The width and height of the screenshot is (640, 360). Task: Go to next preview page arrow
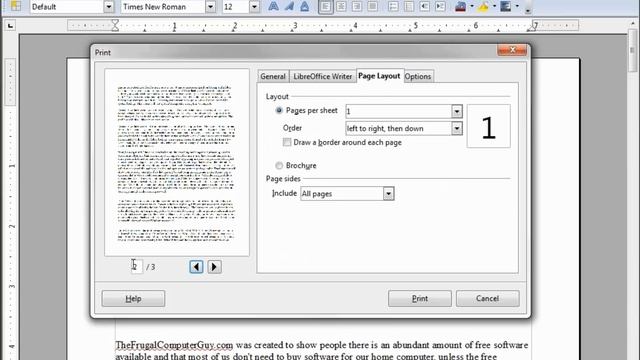point(214,267)
